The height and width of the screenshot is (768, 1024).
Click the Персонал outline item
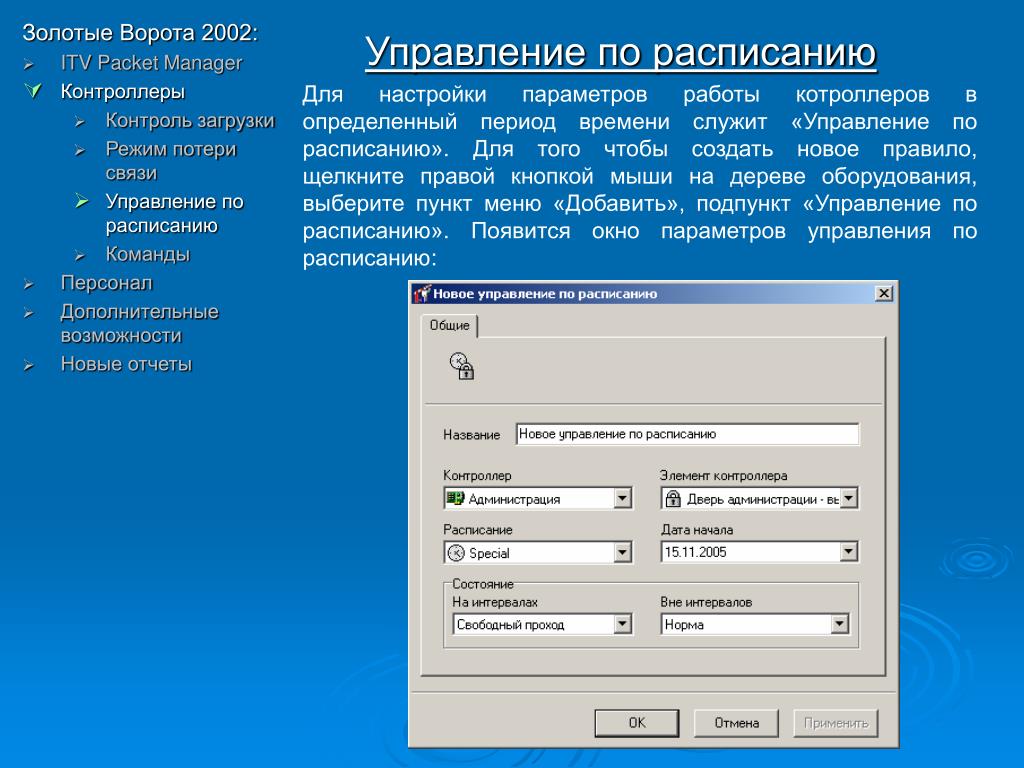click(x=106, y=283)
